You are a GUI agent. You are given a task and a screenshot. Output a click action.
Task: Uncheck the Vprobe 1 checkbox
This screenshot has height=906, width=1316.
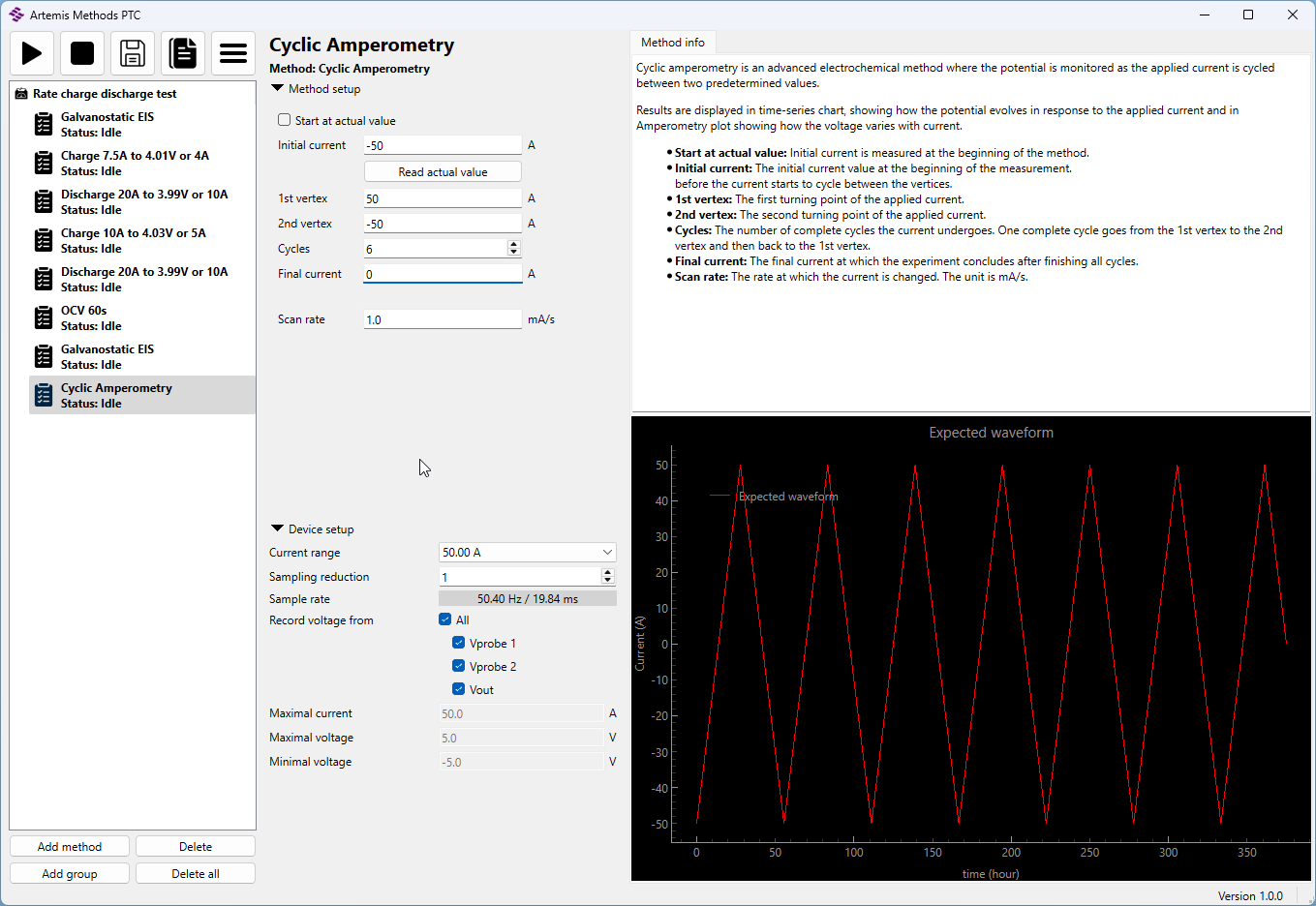click(x=459, y=643)
